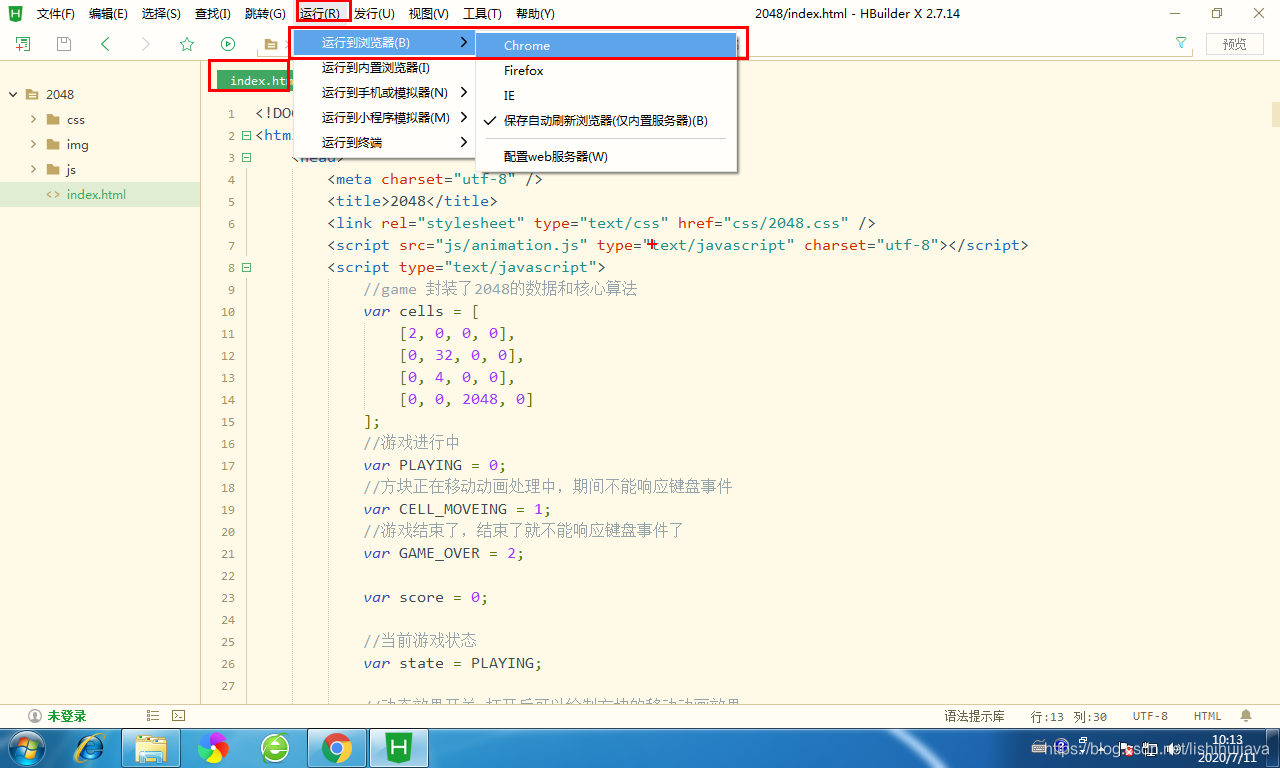
Task: Expand the img folder chevron
Action: coord(33,144)
